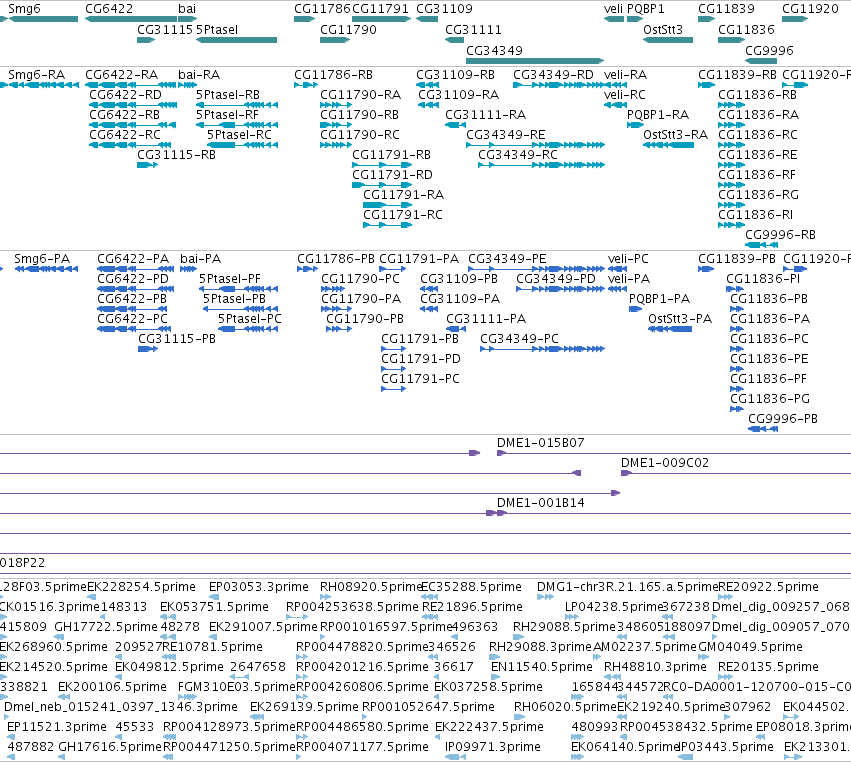The height and width of the screenshot is (762, 851).
Task: Select clone DME1-001B14
Action: tap(541, 503)
